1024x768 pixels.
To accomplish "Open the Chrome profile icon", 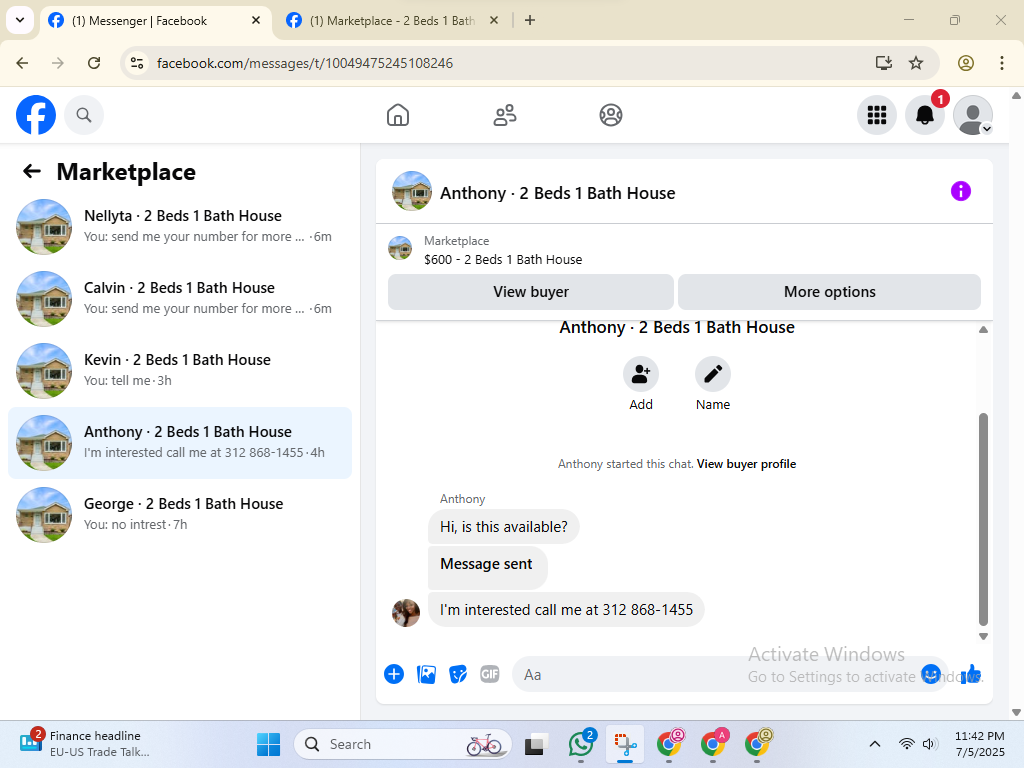I will pyautogui.click(x=966, y=63).
